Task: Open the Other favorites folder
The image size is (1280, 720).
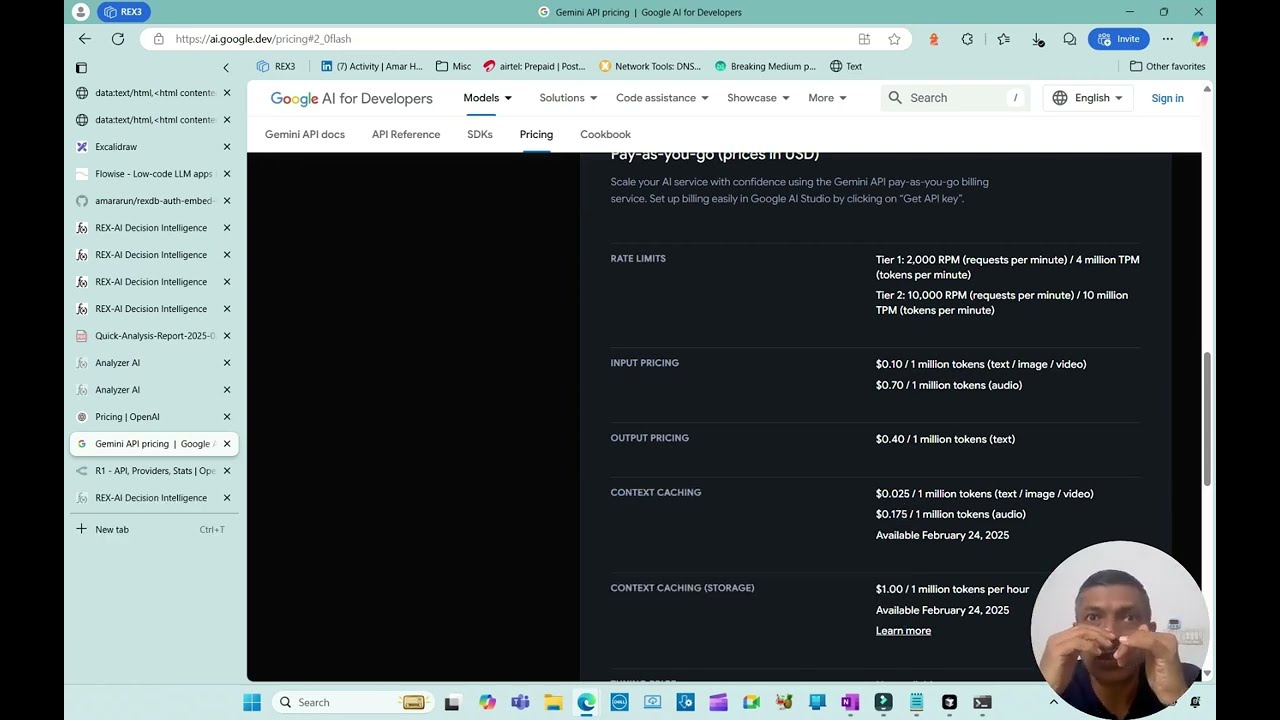Action: click(1168, 67)
